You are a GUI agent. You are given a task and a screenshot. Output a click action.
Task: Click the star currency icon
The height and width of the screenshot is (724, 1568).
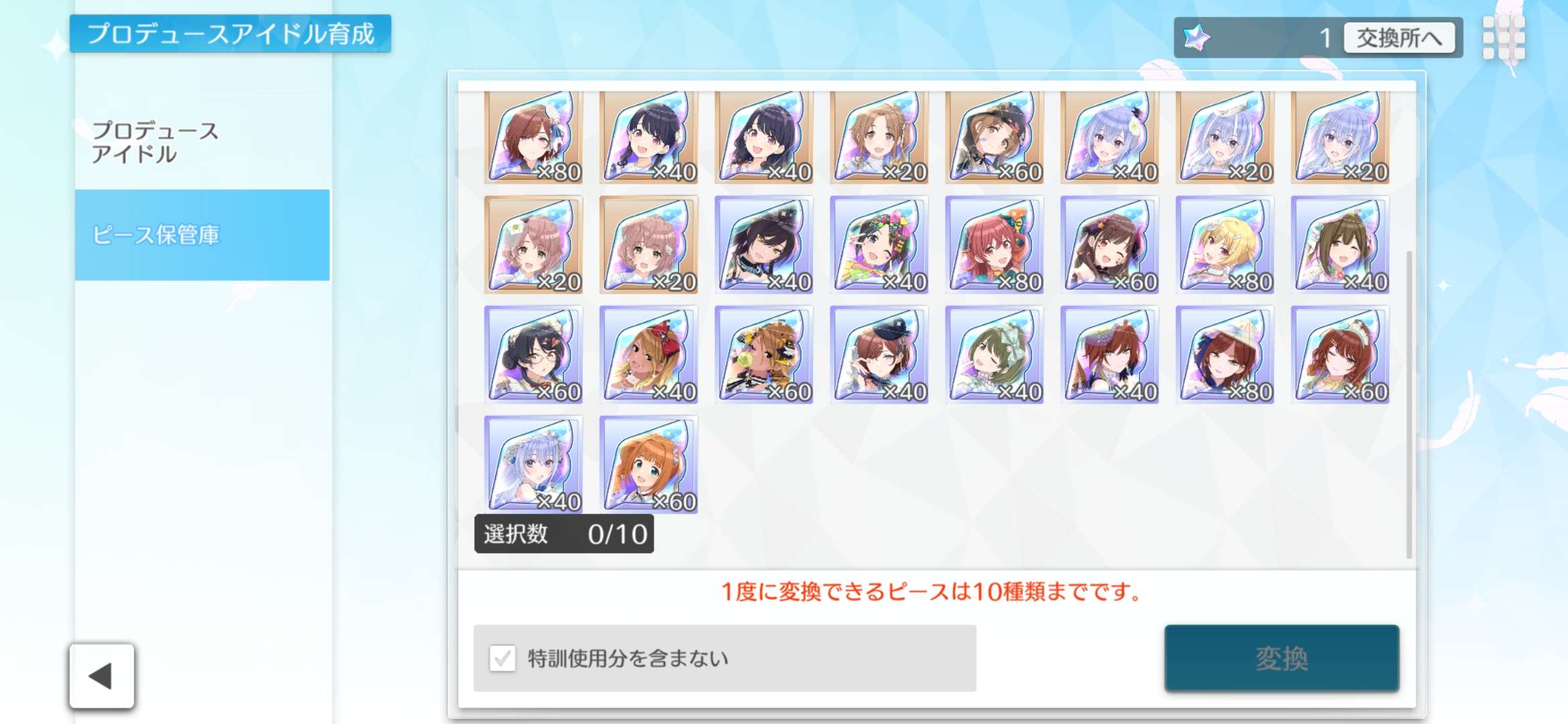point(1196,38)
